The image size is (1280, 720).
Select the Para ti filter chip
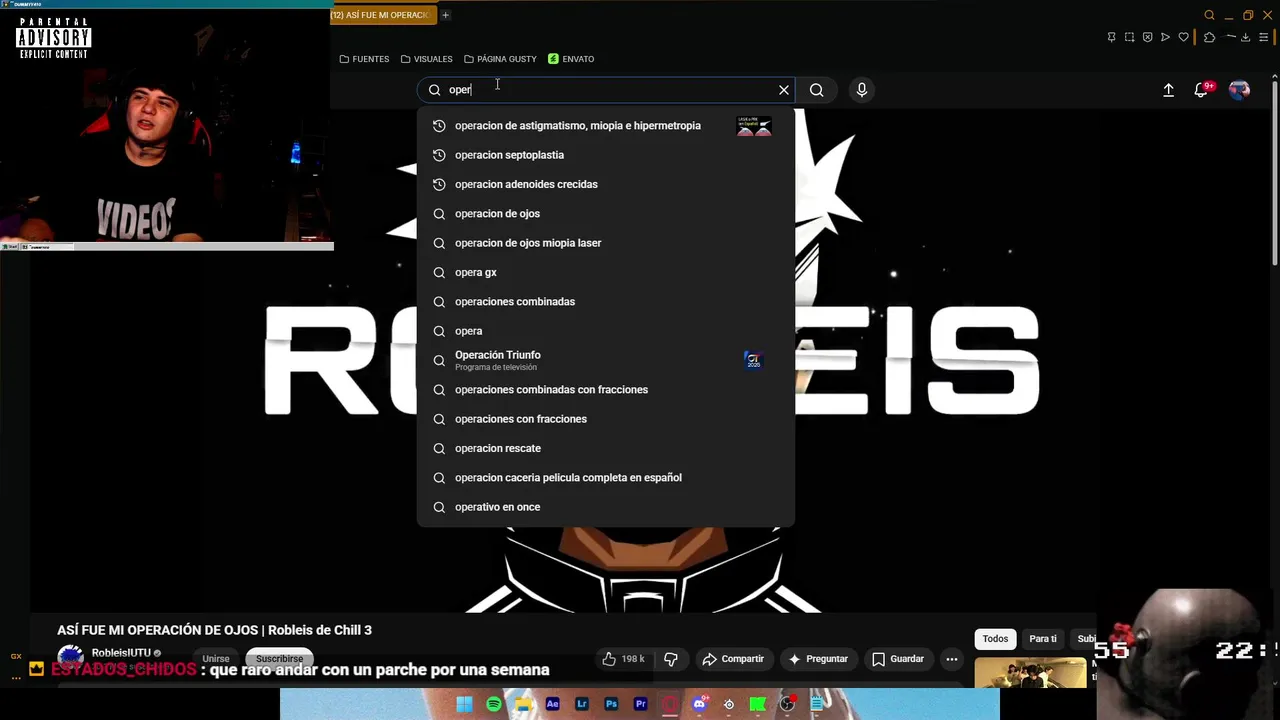1043,639
